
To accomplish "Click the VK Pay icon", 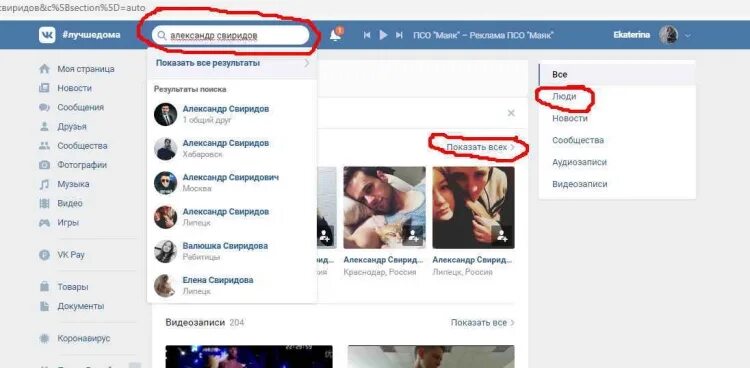I will (x=44, y=255).
